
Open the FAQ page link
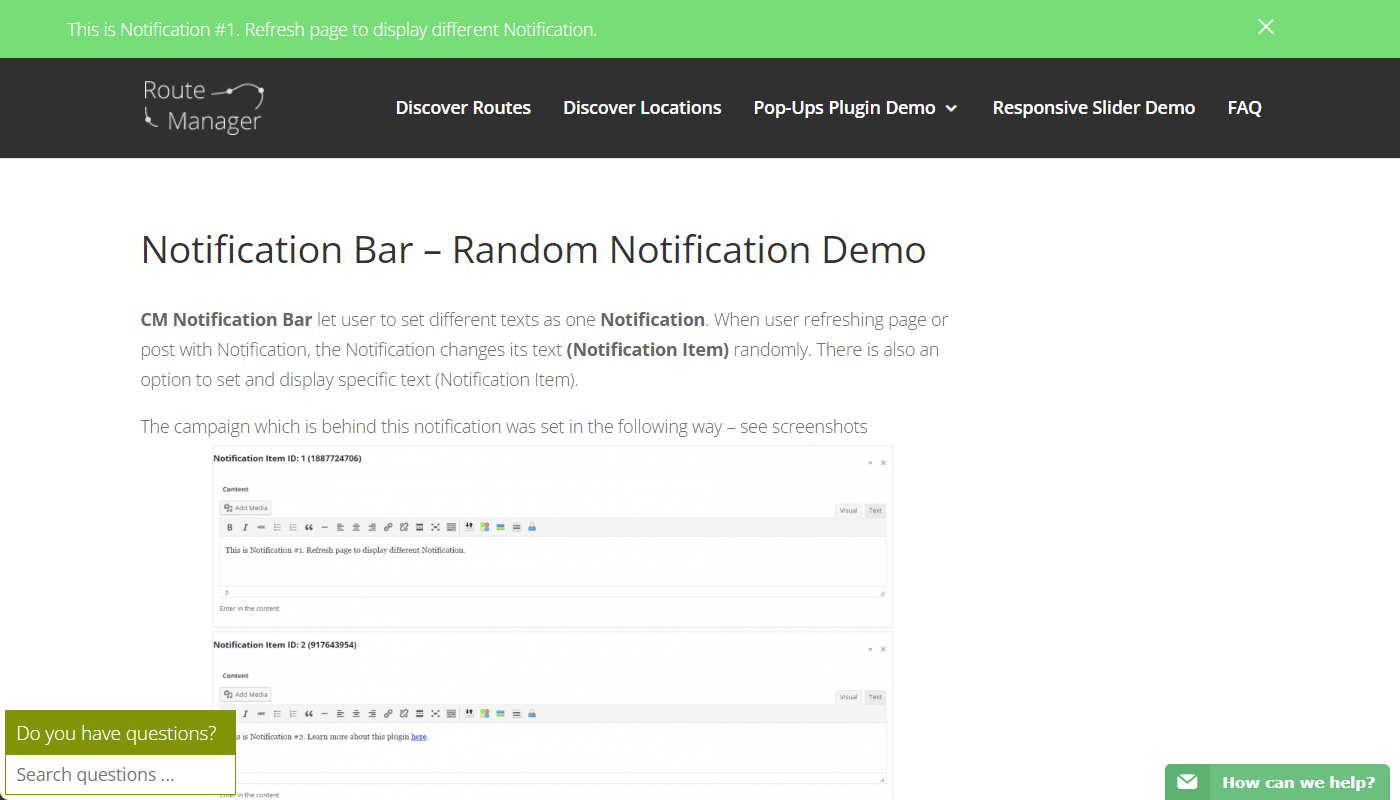coord(1245,108)
